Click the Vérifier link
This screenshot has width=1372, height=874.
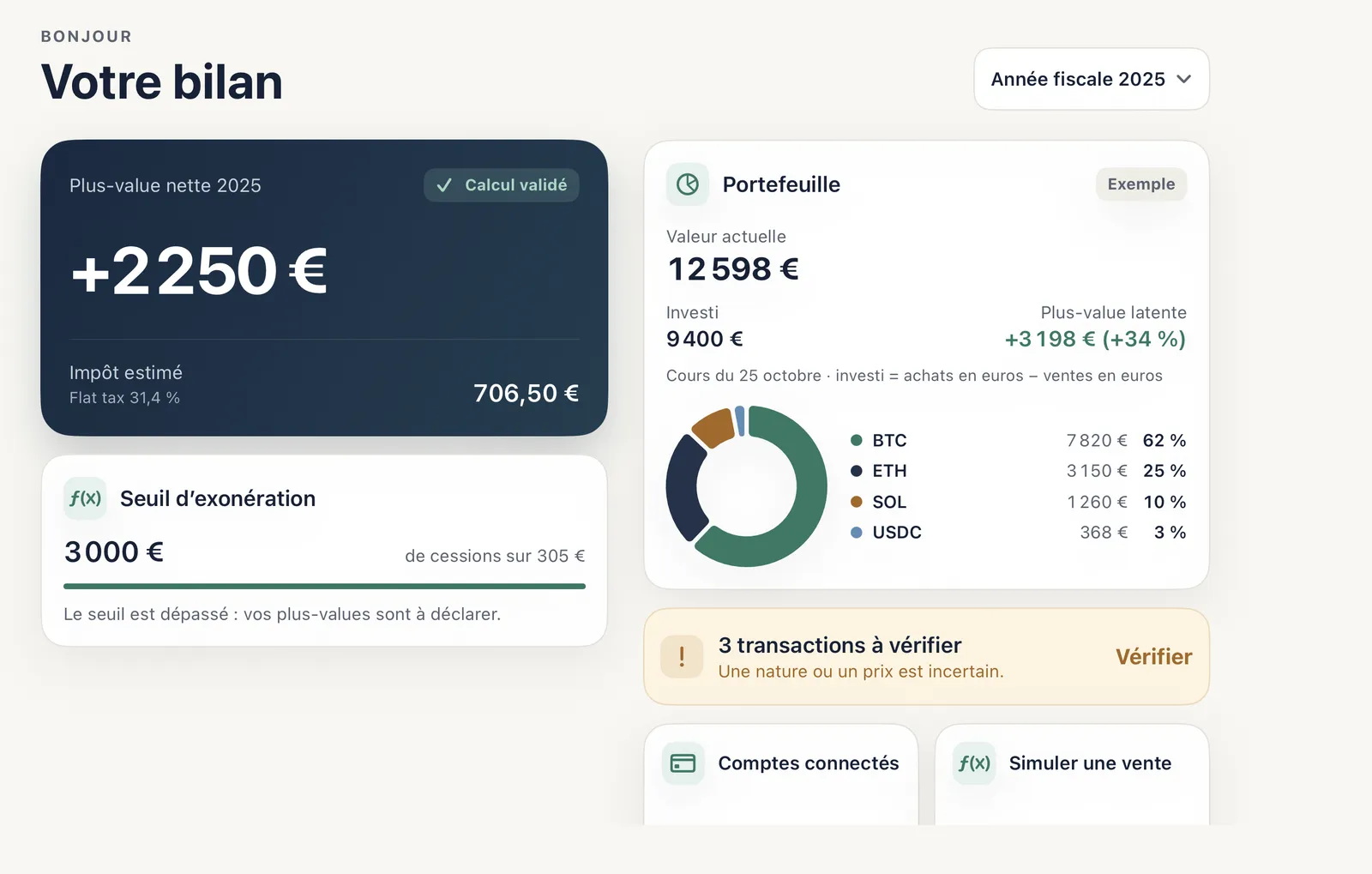pyautogui.click(x=1153, y=657)
